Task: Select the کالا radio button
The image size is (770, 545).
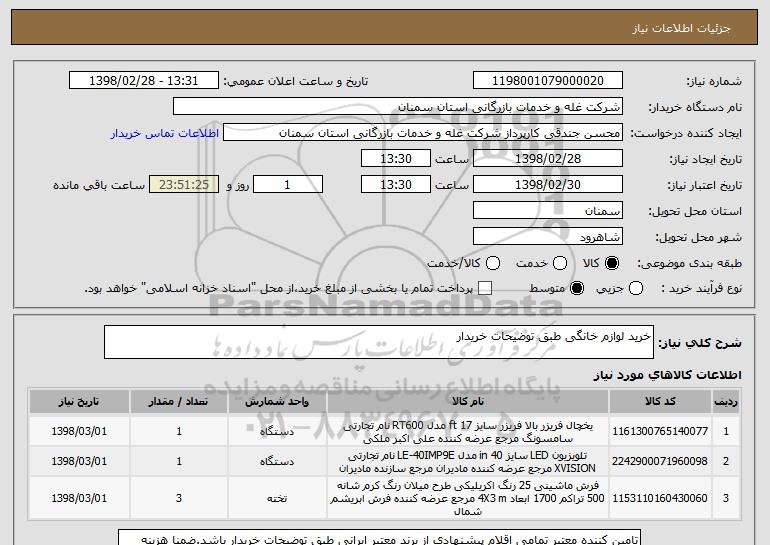Action: click(x=612, y=263)
